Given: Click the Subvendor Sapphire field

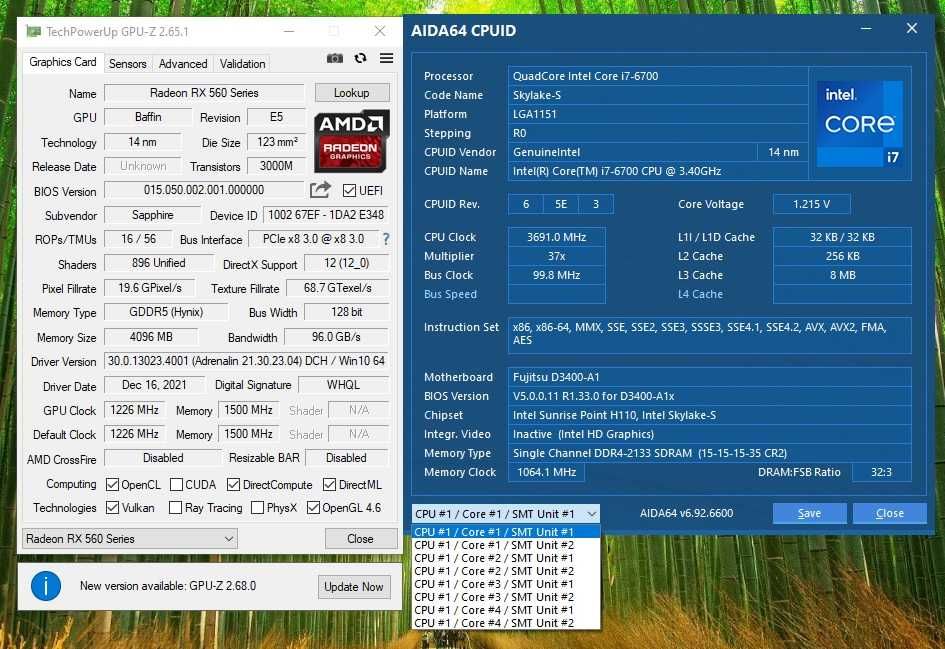Looking at the screenshot, I should pos(152,215).
